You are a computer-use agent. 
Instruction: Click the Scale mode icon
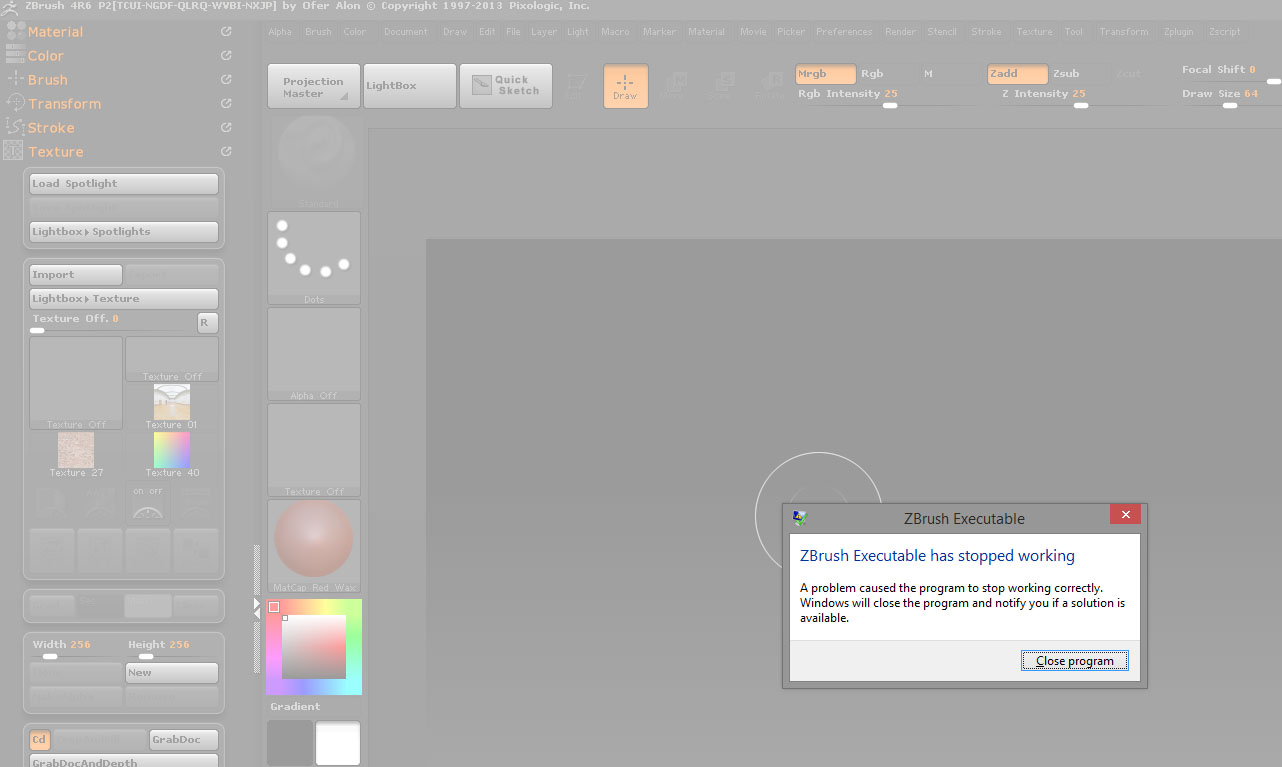point(721,86)
